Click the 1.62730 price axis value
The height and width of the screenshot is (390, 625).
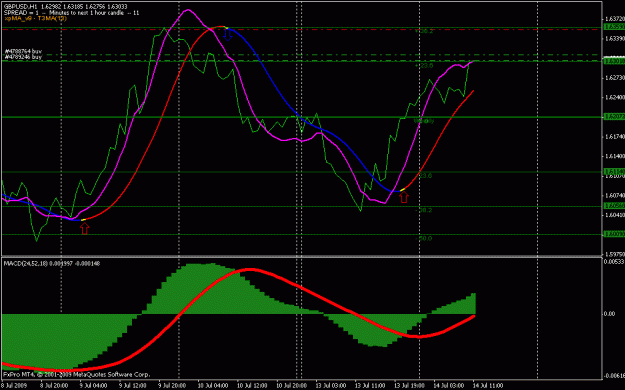(614, 78)
